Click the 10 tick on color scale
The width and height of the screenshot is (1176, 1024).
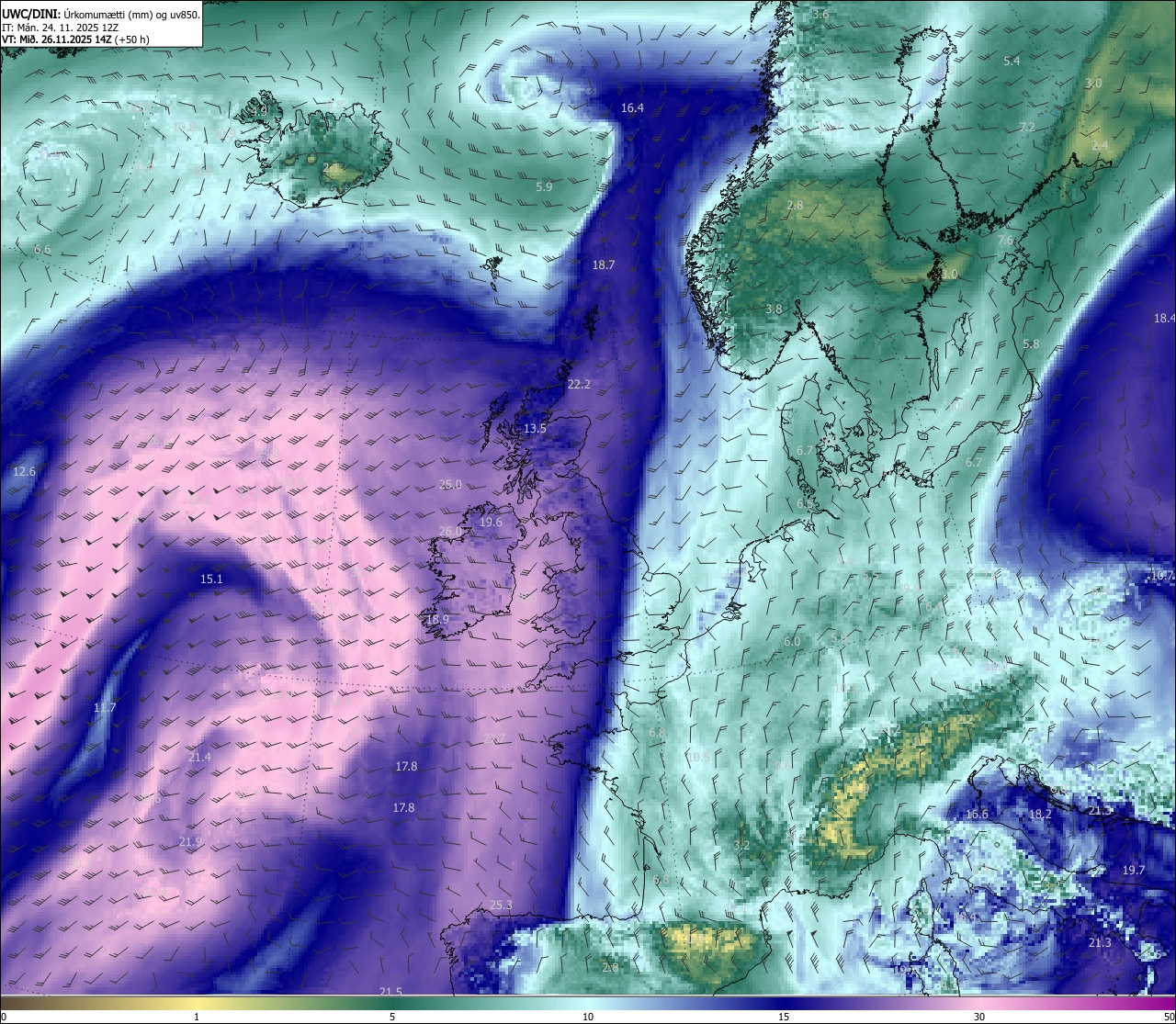(x=588, y=1017)
